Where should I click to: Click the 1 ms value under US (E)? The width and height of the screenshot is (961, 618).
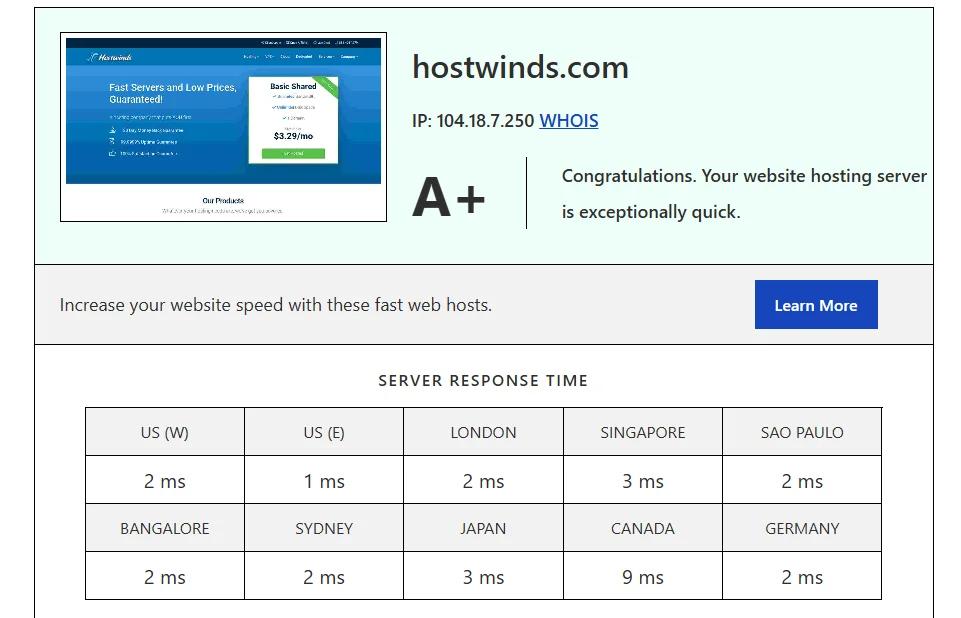[x=324, y=481]
